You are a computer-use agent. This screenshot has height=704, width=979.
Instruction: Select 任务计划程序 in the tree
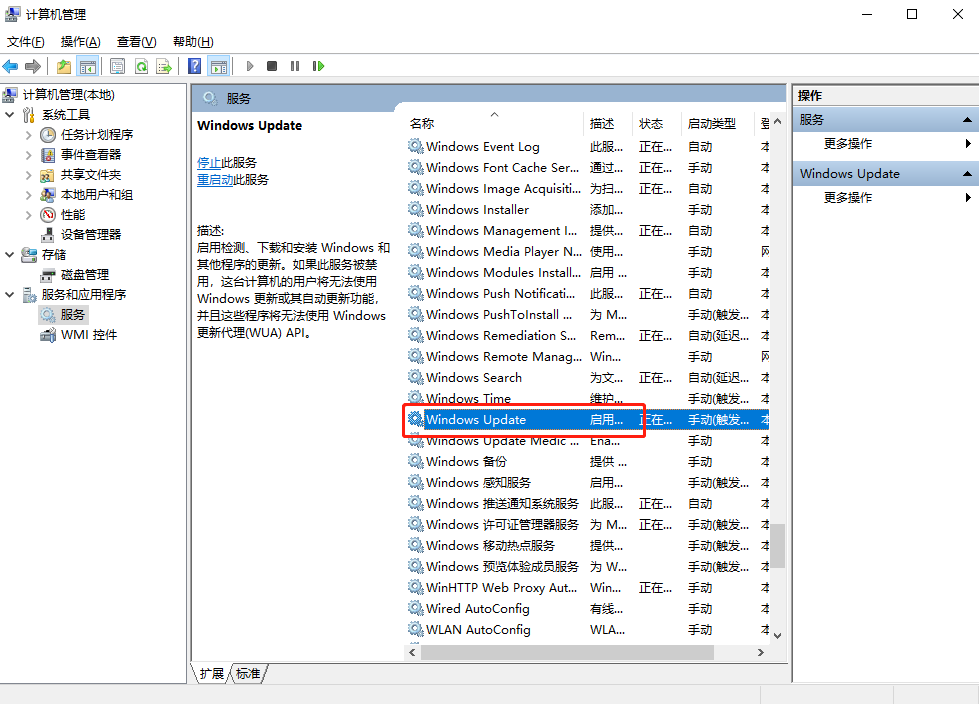point(97,135)
